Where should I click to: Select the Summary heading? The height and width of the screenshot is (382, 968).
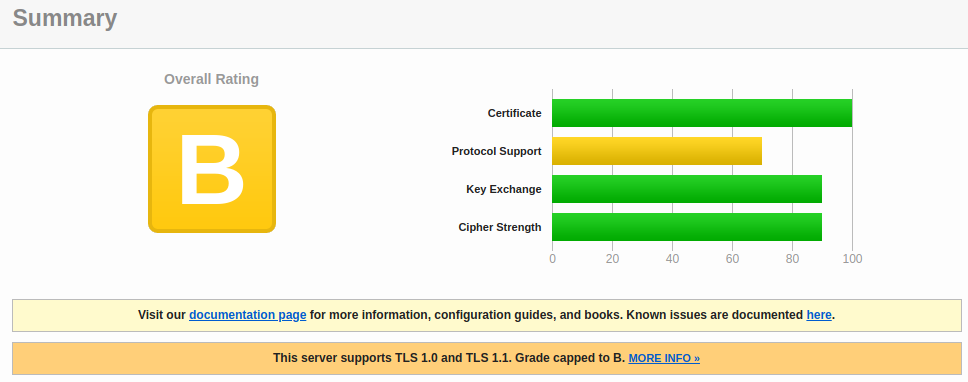coord(65,18)
